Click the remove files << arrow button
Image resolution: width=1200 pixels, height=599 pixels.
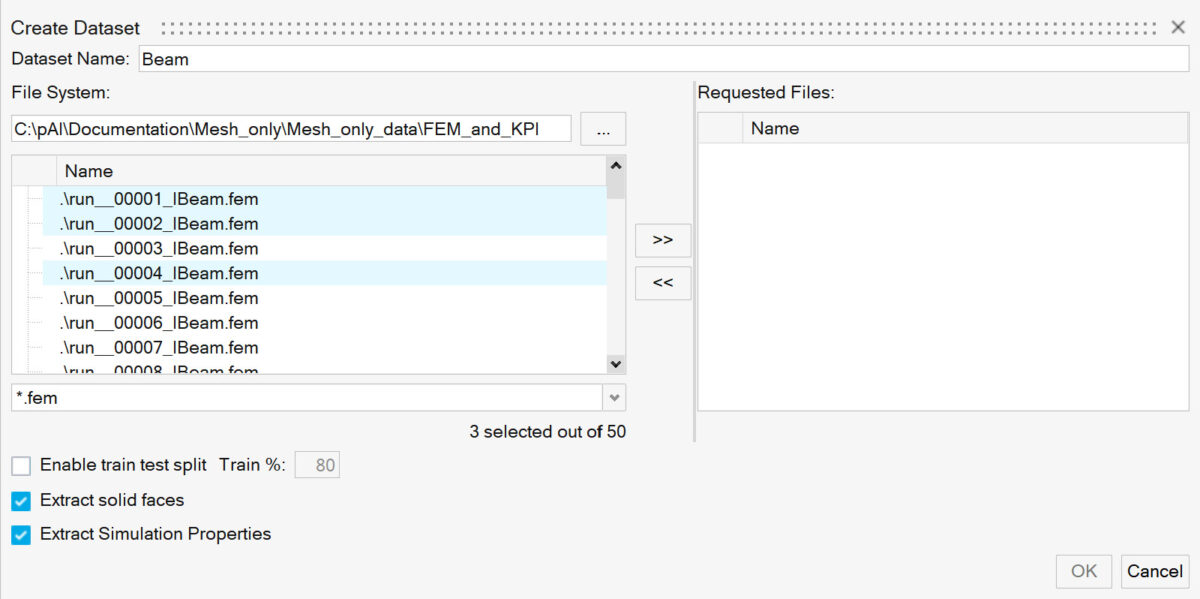click(662, 283)
